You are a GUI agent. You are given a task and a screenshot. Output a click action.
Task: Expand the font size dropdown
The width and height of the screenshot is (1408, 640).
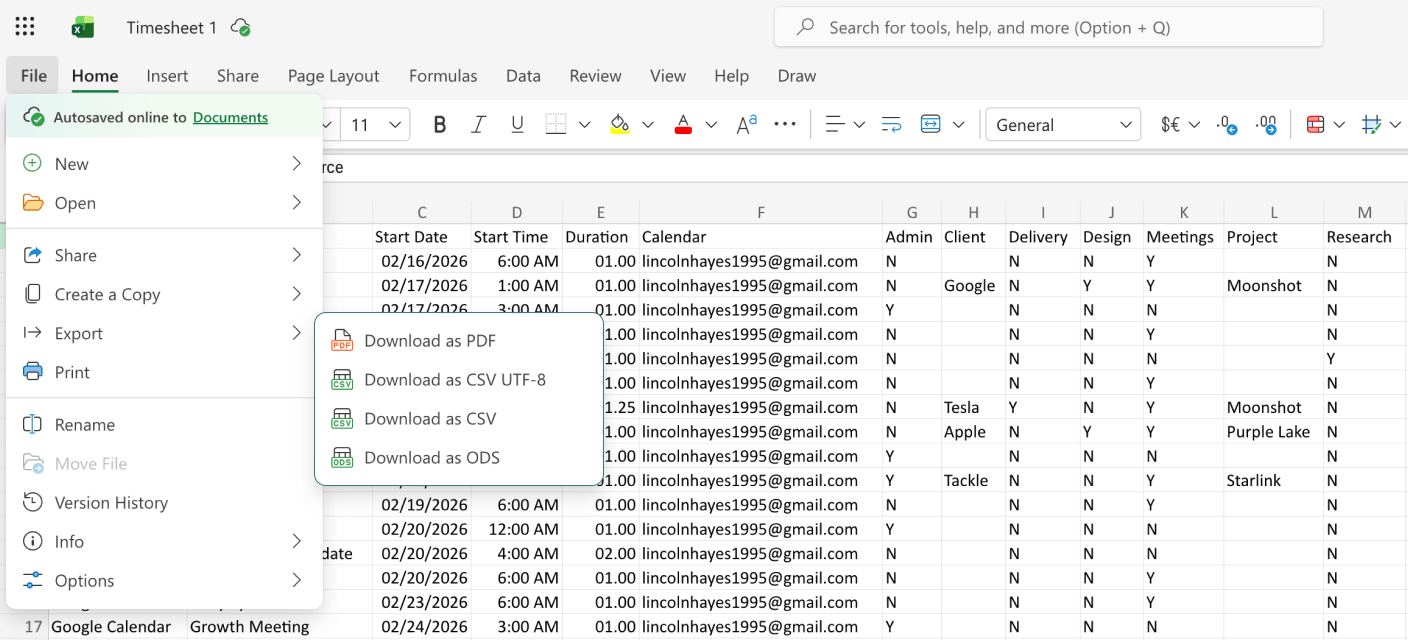tap(395, 125)
